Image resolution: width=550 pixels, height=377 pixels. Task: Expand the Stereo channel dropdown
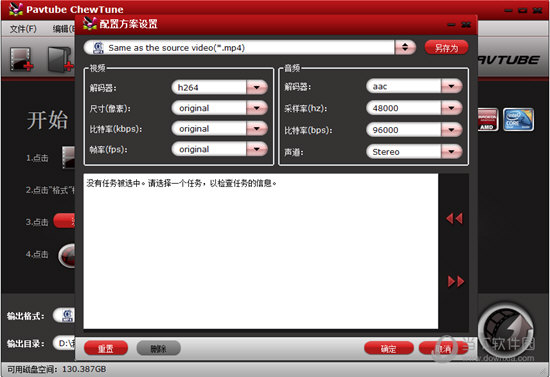tap(451, 152)
